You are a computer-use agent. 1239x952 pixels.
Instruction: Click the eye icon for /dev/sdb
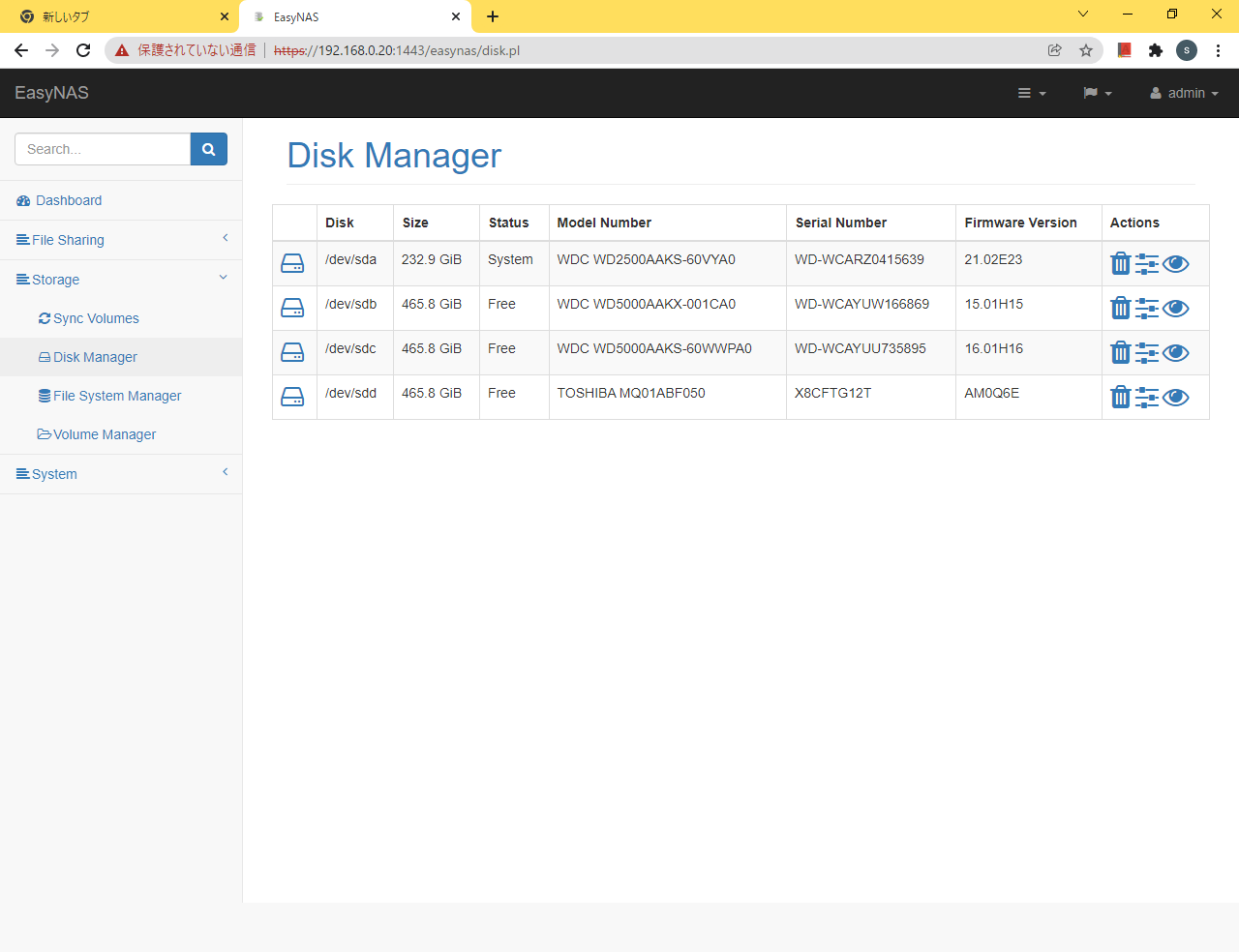tap(1176, 309)
